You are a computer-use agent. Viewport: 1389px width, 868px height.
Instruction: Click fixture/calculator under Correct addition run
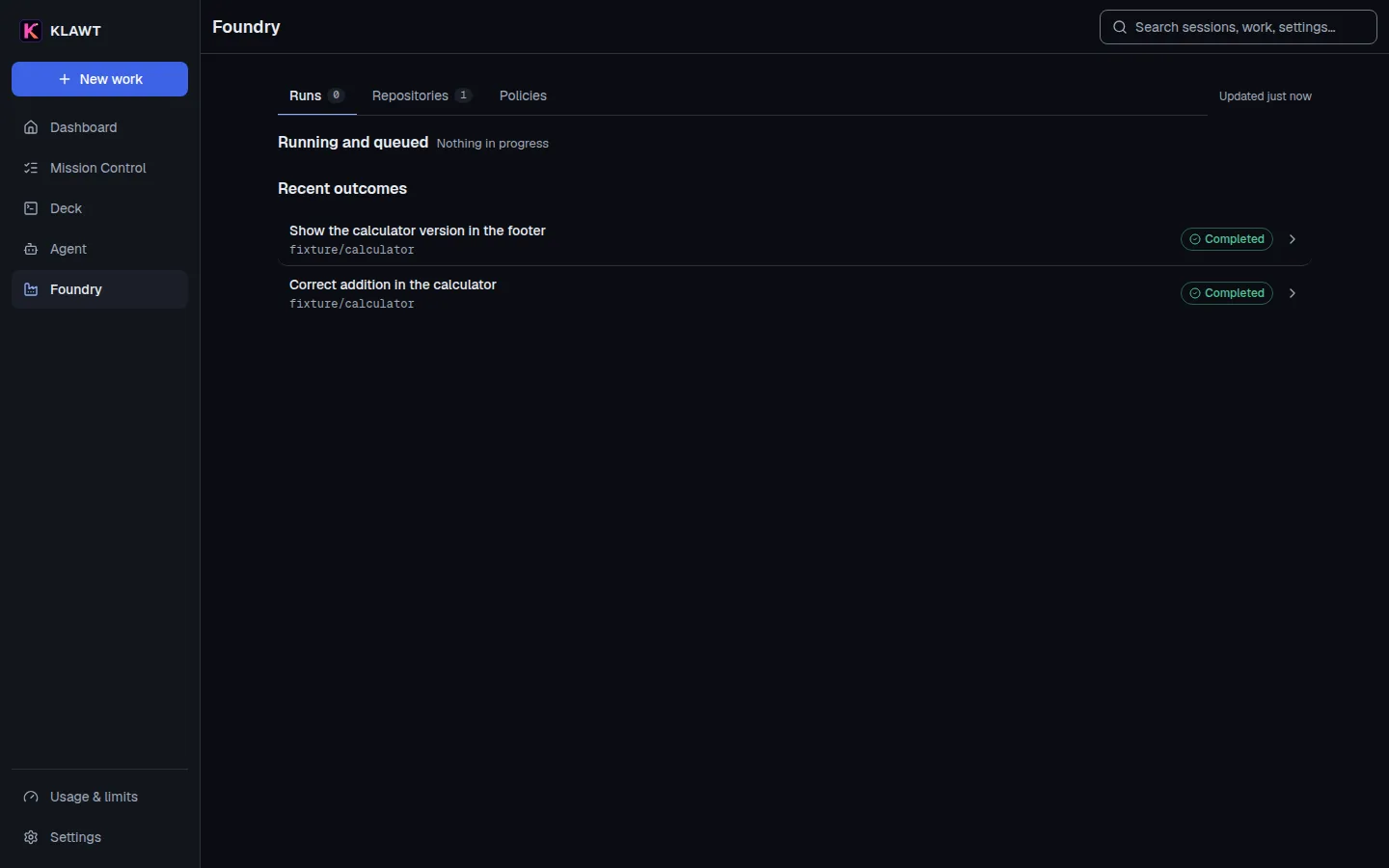click(x=352, y=304)
